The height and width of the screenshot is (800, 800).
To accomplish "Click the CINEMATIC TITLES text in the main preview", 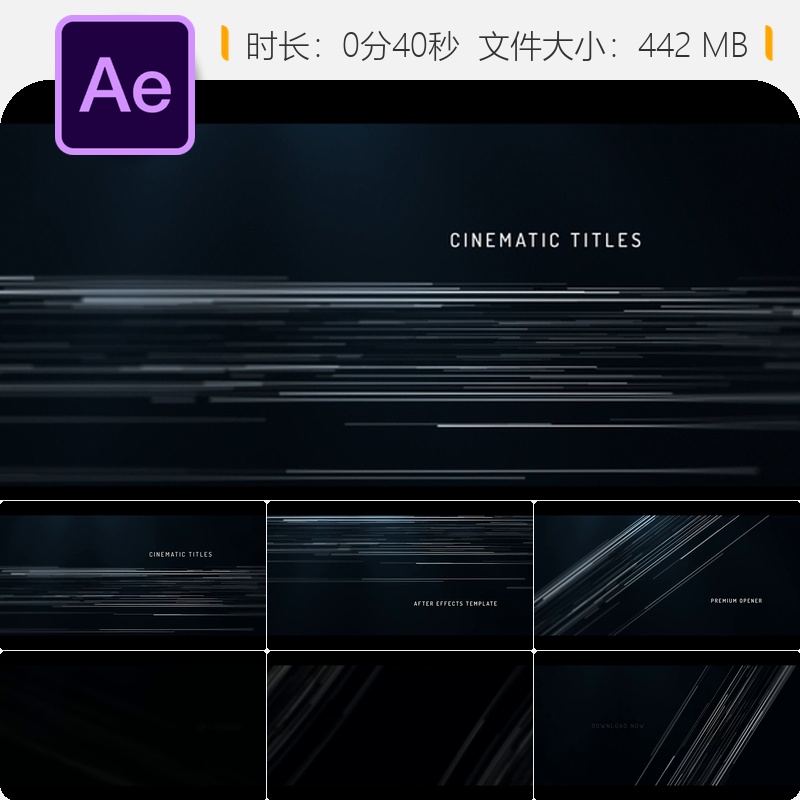I will pyautogui.click(x=545, y=240).
